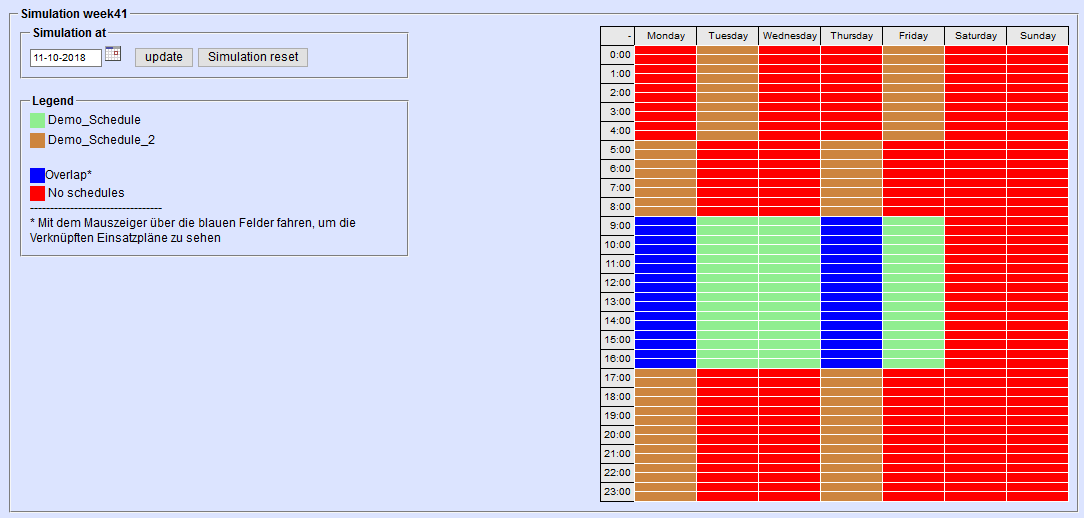Click the 9:00 row time label
Viewport: 1084px width, 518px height.
pos(619,226)
